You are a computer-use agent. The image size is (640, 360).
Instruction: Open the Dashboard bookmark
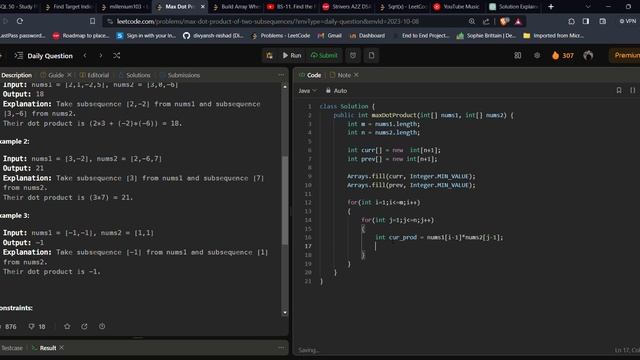367,36
